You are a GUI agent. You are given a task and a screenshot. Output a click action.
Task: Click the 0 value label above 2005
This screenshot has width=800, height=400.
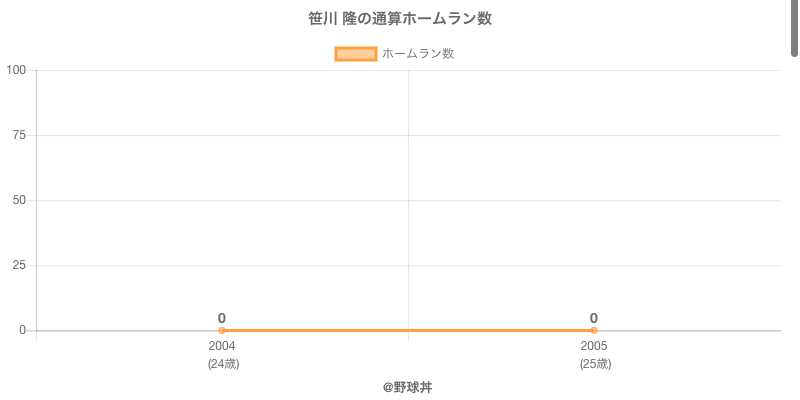pos(594,318)
